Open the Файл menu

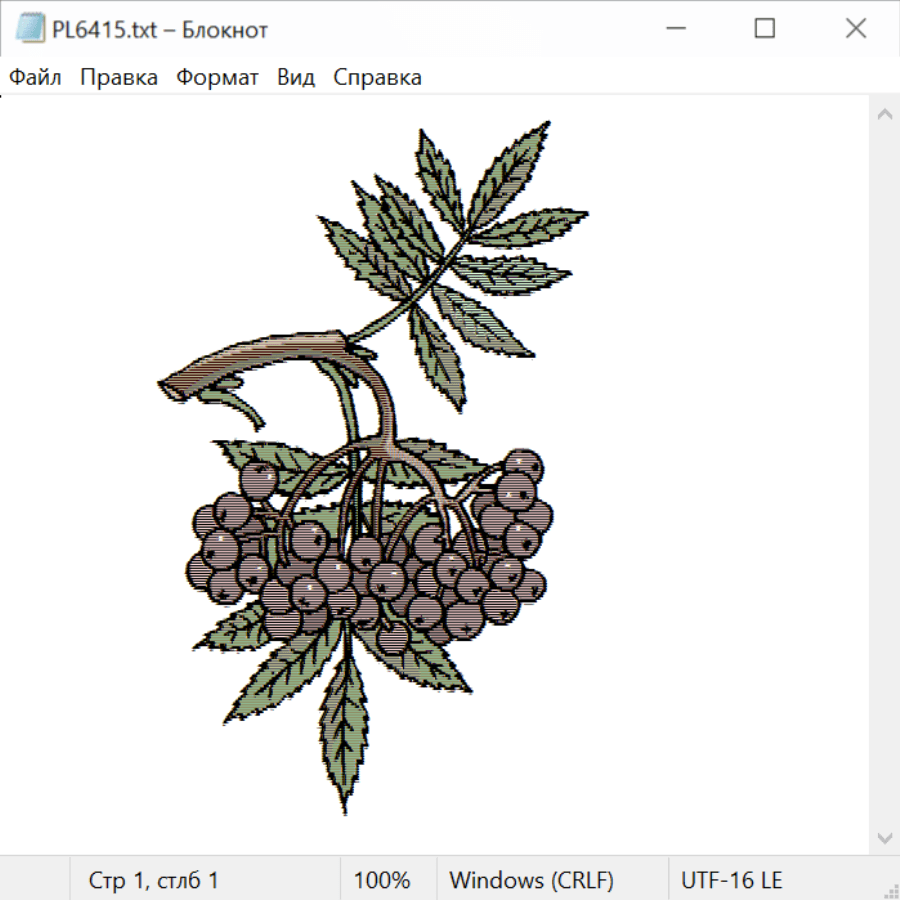pyautogui.click(x=36, y=78)
